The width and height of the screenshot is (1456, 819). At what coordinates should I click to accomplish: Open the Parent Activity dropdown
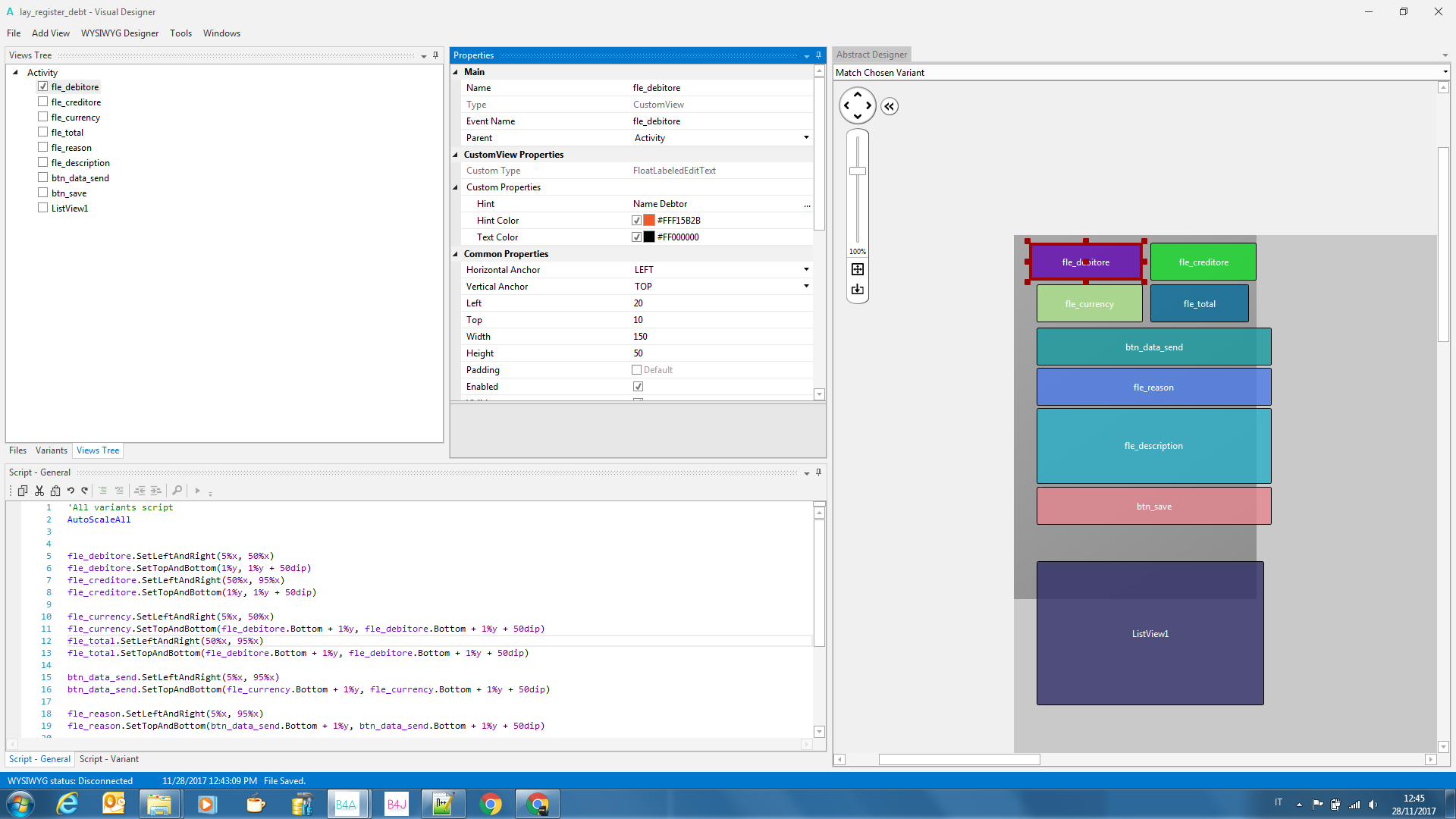(x=806, y=138)
